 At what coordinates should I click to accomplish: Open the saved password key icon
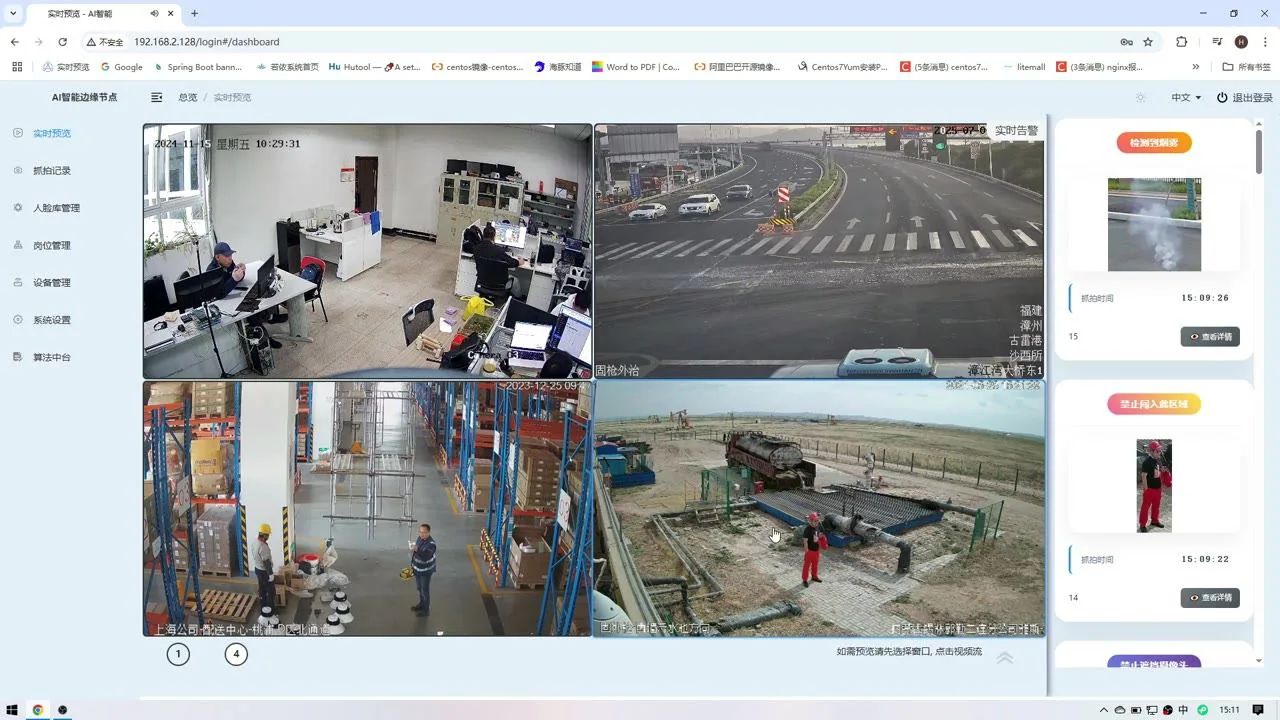click(1126, 42)
